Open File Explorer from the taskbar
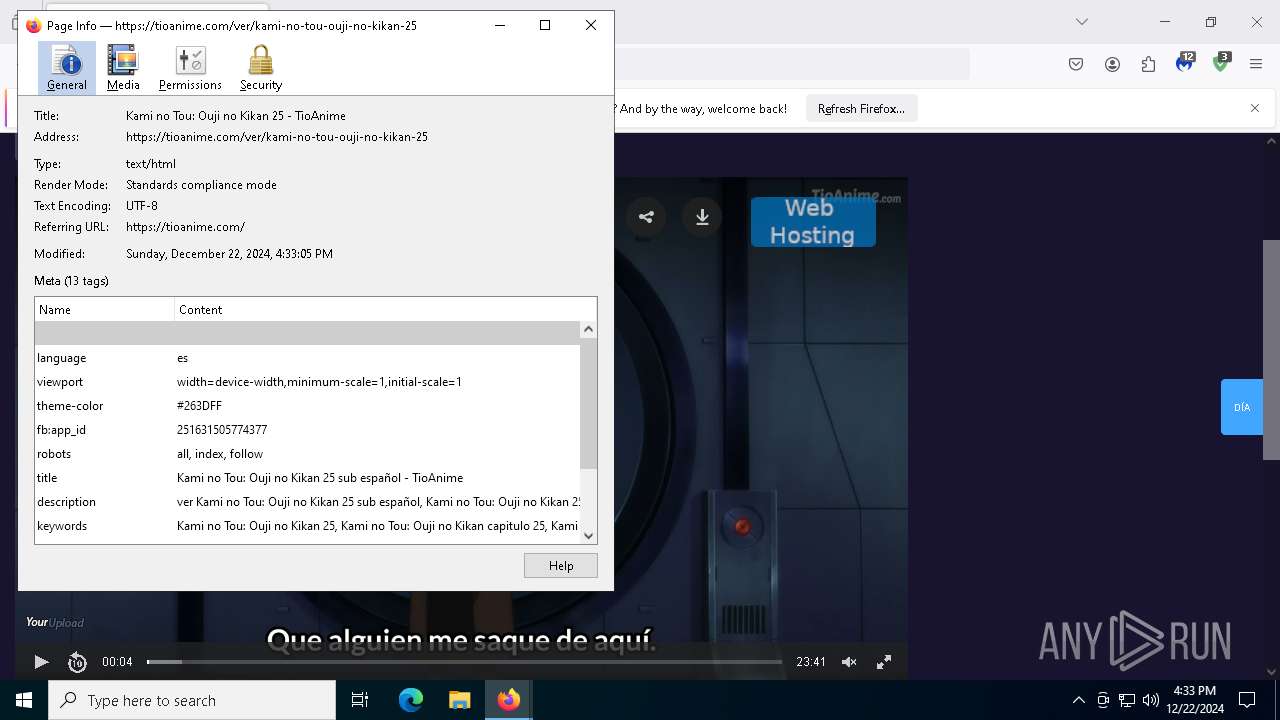This screenshot has height=720, width=1280. click(x=459, y=700)
